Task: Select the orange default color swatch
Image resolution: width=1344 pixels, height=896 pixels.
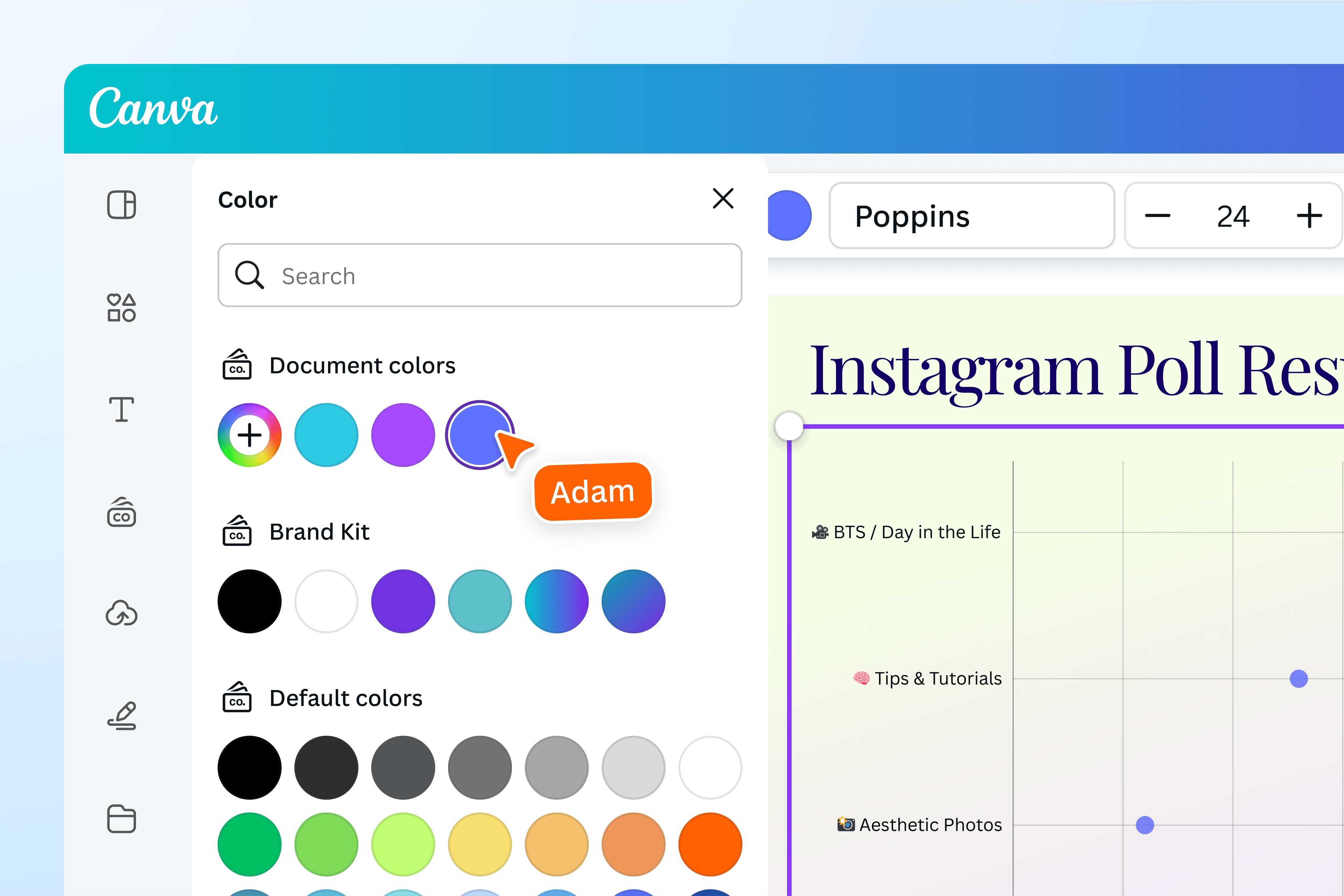Action: point(711,845)
